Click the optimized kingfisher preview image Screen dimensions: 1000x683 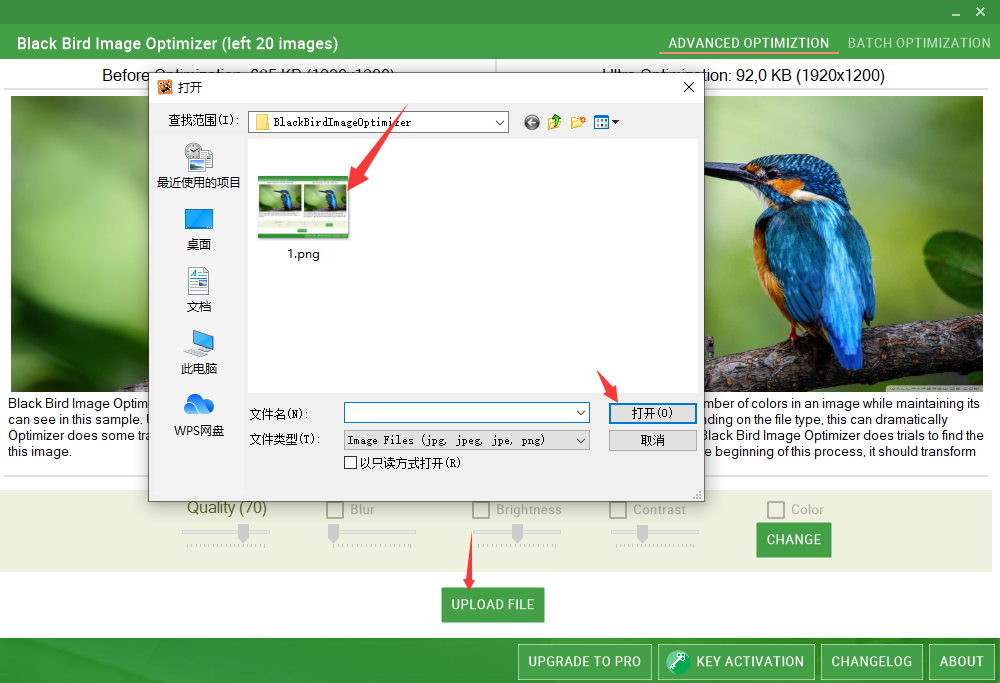(843, 244)
